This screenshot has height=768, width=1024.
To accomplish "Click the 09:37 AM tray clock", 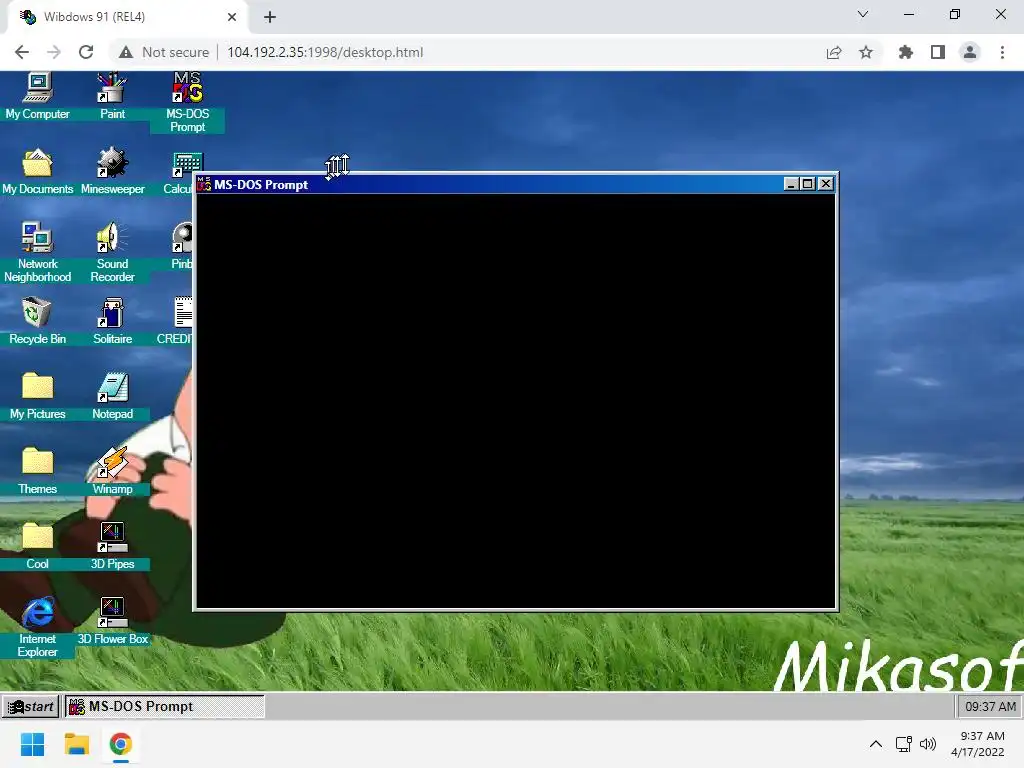I will coord(990,707).
